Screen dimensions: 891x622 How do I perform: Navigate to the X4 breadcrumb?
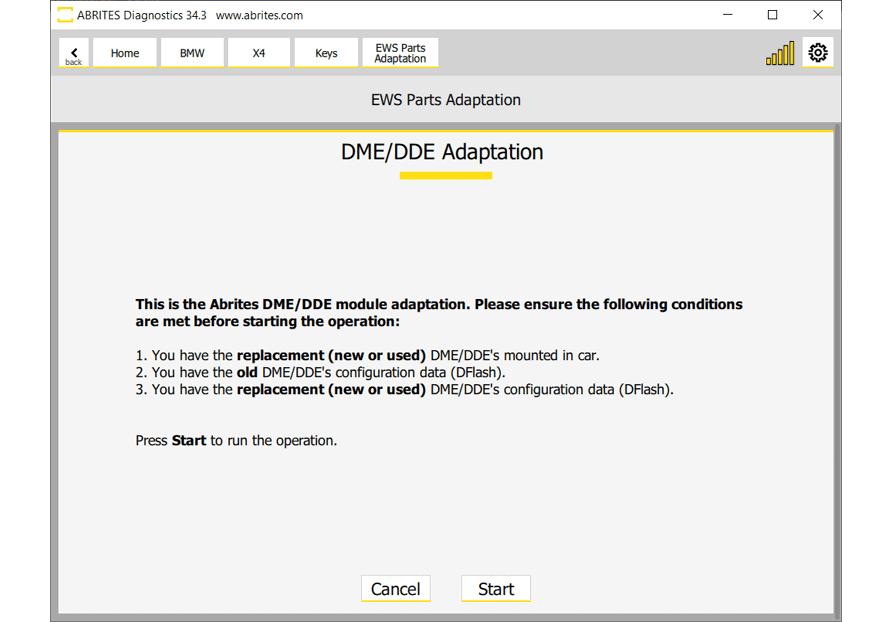[x=259, y=53]
